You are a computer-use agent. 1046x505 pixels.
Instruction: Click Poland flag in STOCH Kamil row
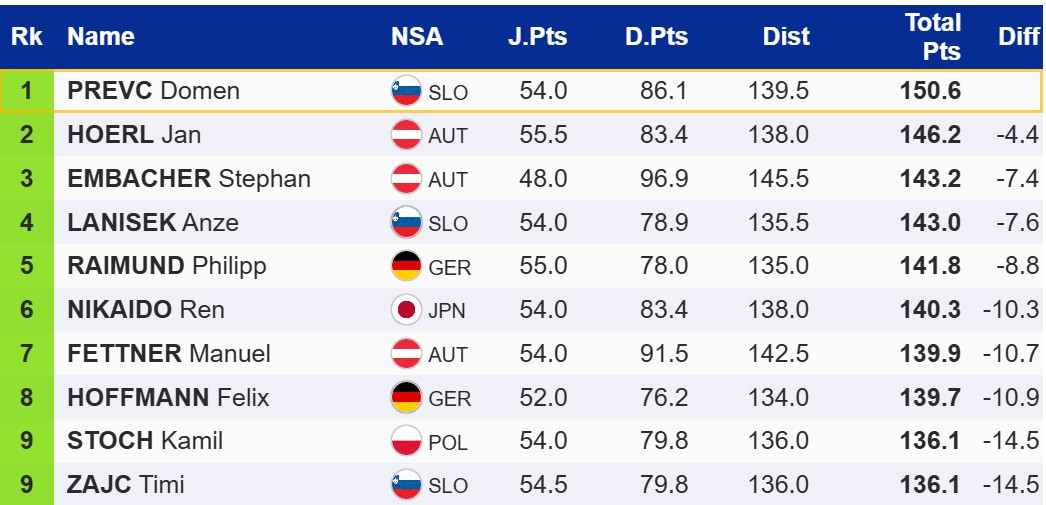(x=405, y=441)
